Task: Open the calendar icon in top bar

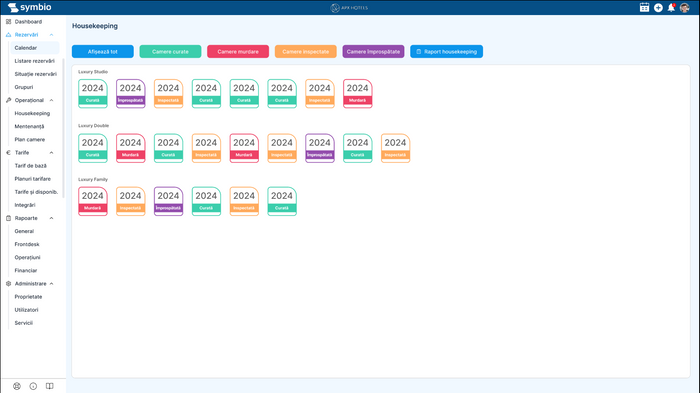Action: pos(644,8)
